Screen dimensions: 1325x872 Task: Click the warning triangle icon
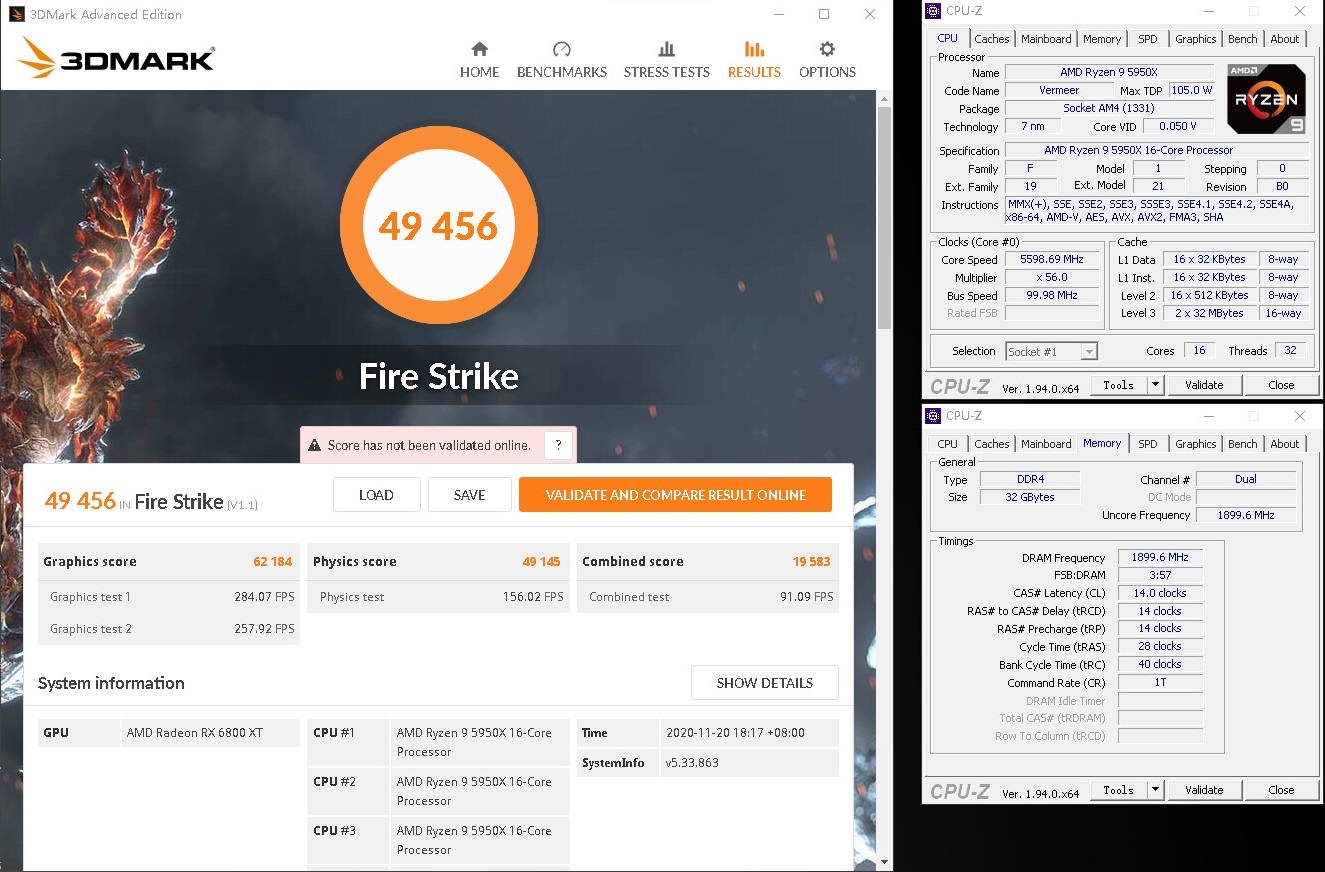point(315,445)
